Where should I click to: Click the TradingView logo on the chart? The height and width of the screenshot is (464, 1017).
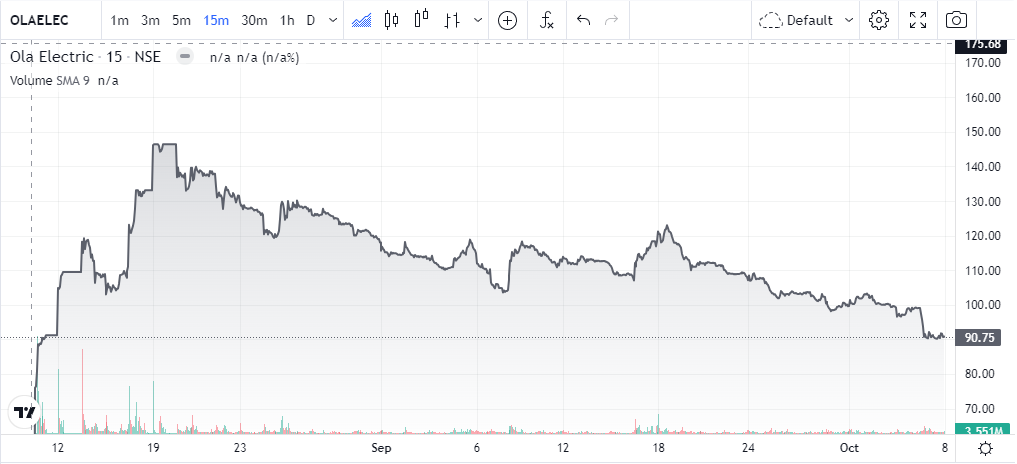coord(24,411)
